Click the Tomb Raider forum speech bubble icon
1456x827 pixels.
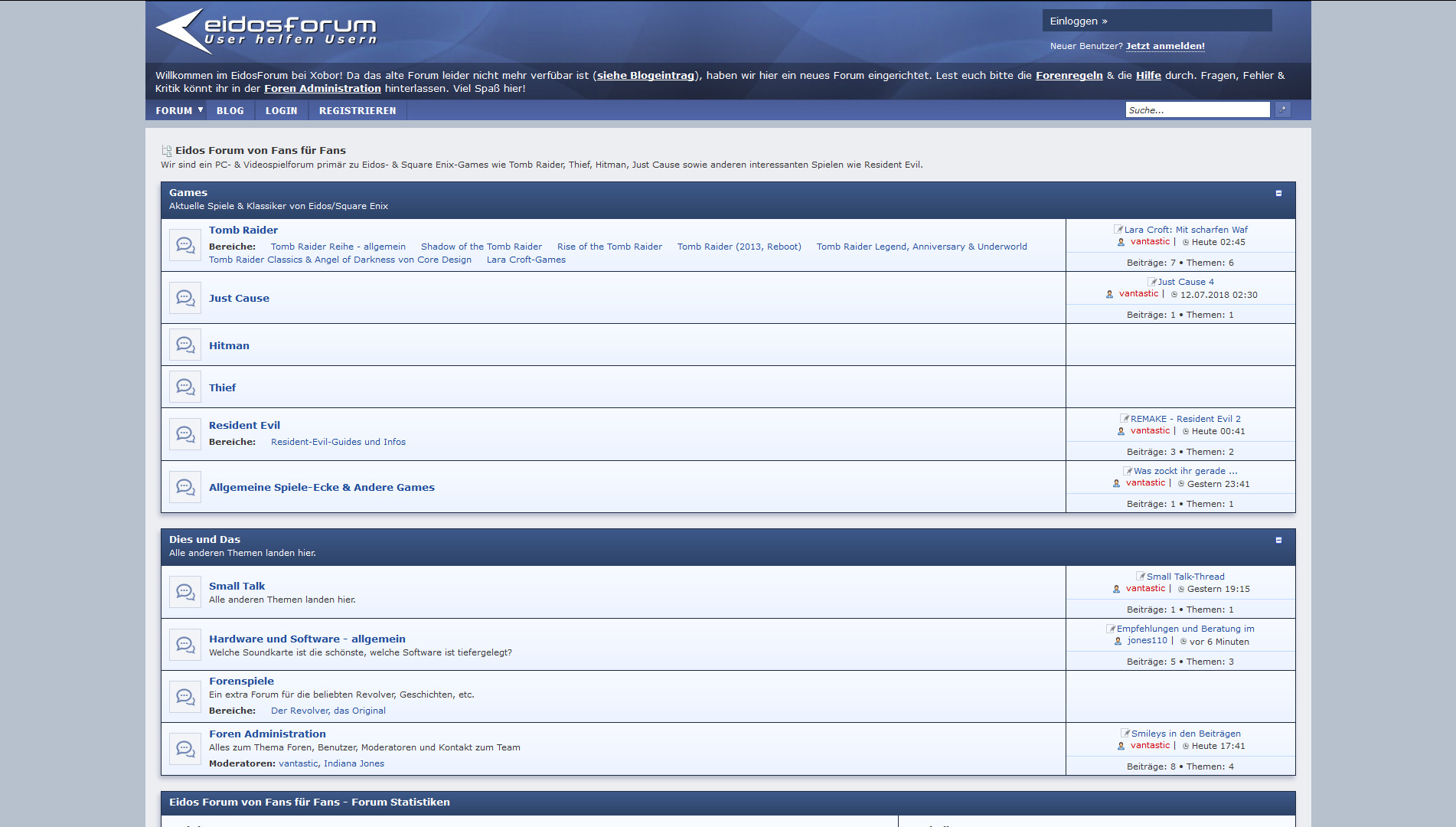[185, 245]
